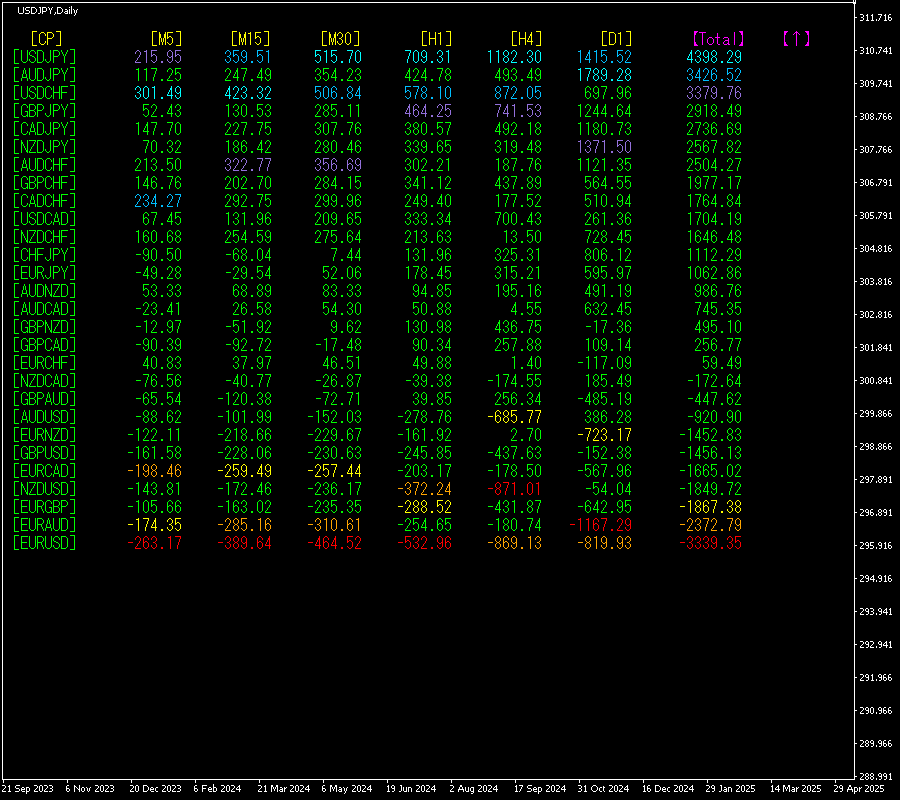Viewport: 900px width, 800px height.
Task: Select the [EURUSD] pair label
Action: pos(44,543)
